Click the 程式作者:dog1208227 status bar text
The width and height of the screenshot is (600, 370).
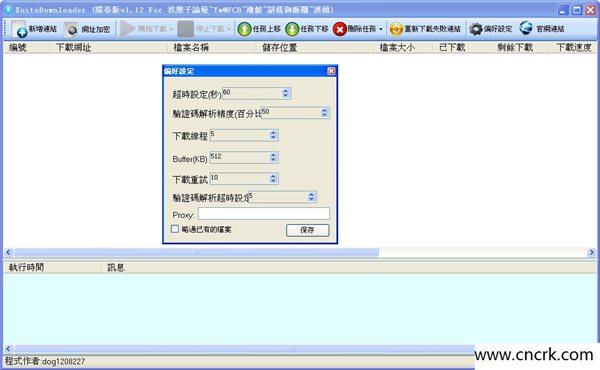tap(45, 361)
